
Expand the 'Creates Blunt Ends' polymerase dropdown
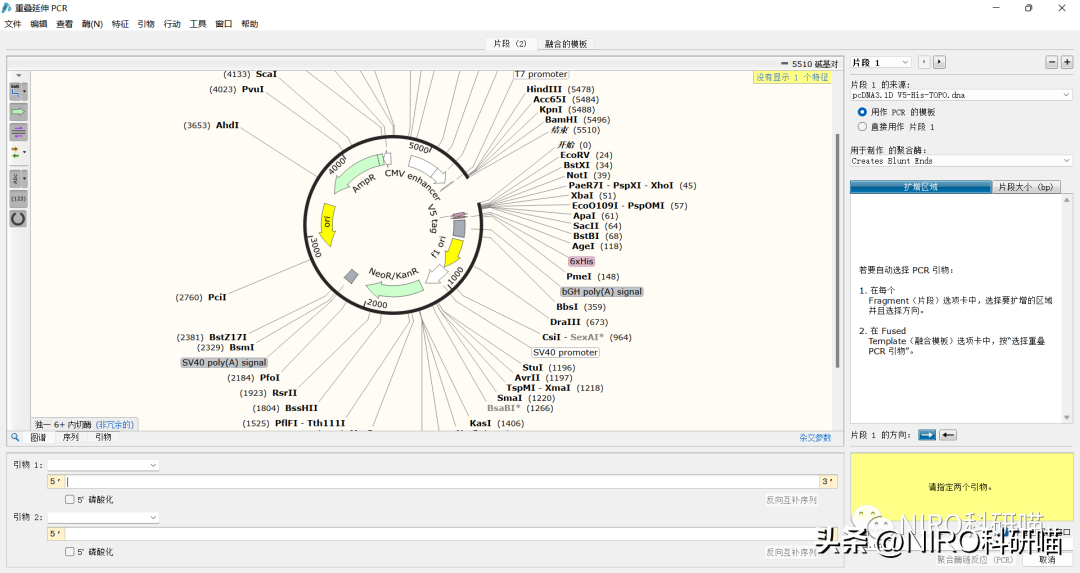pyautogui.click(x=961, y=161)
